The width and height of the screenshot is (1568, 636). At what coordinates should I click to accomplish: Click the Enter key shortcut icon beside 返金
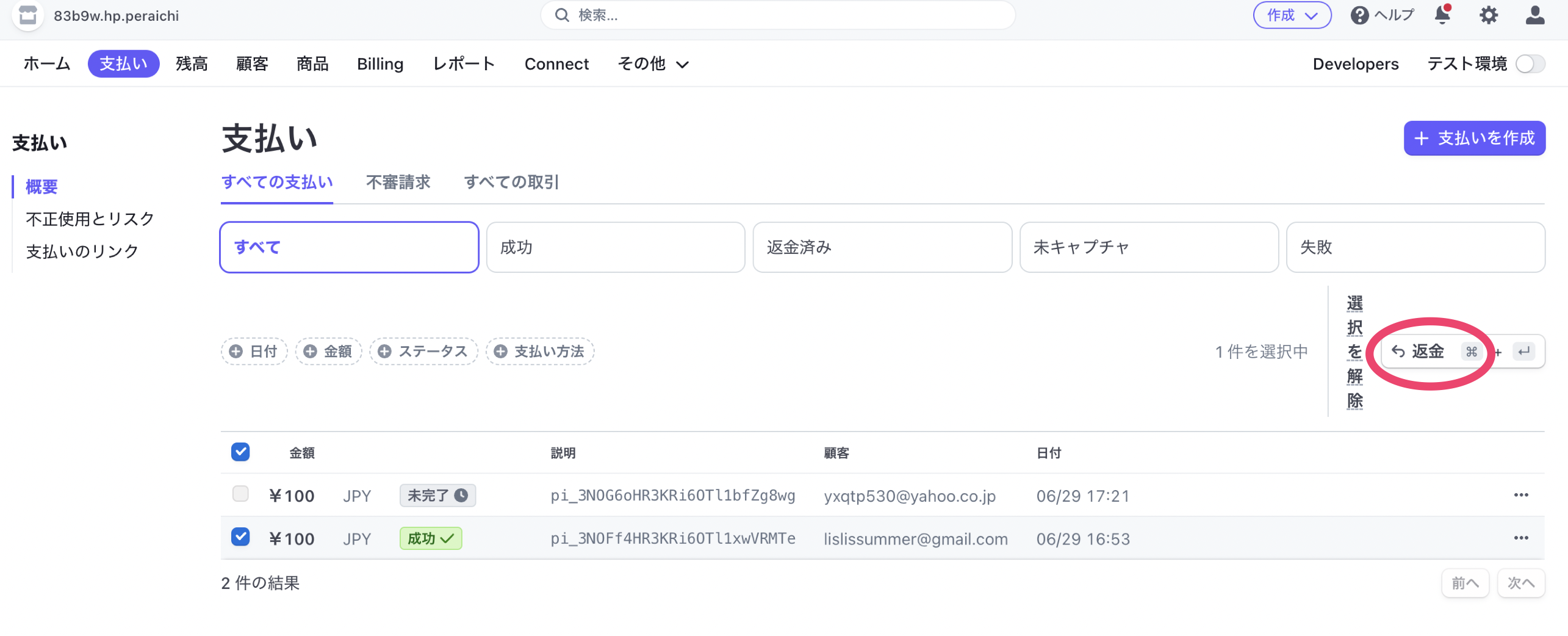pyautogui.click(x=1524, y=352)
